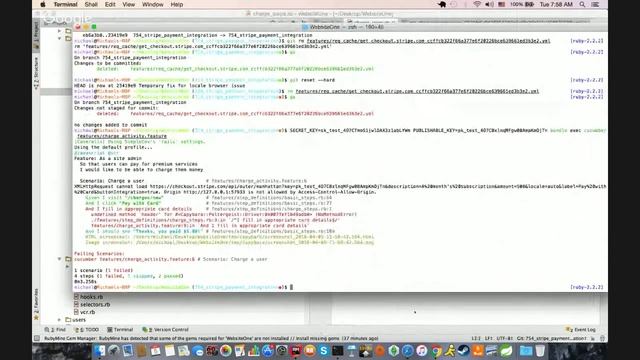Open iTunes from the Dock
This screenshot has height=360, width=640.
pos(422,351)
